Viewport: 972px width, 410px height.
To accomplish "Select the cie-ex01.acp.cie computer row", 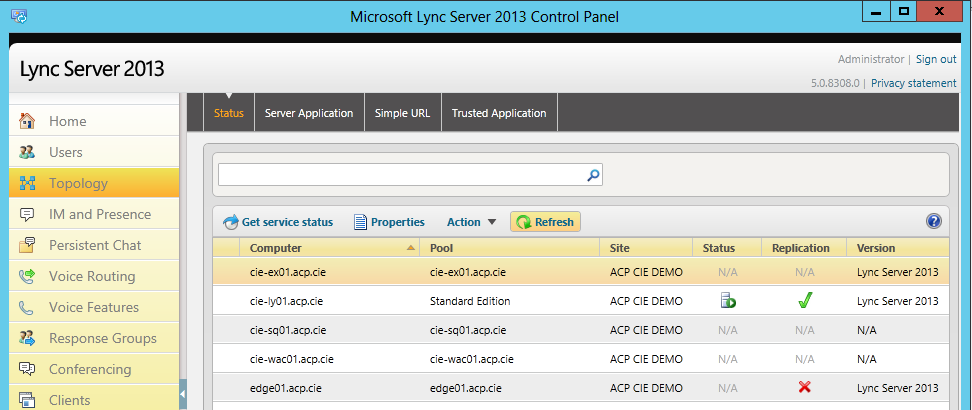I will click(x=581, y=272).
